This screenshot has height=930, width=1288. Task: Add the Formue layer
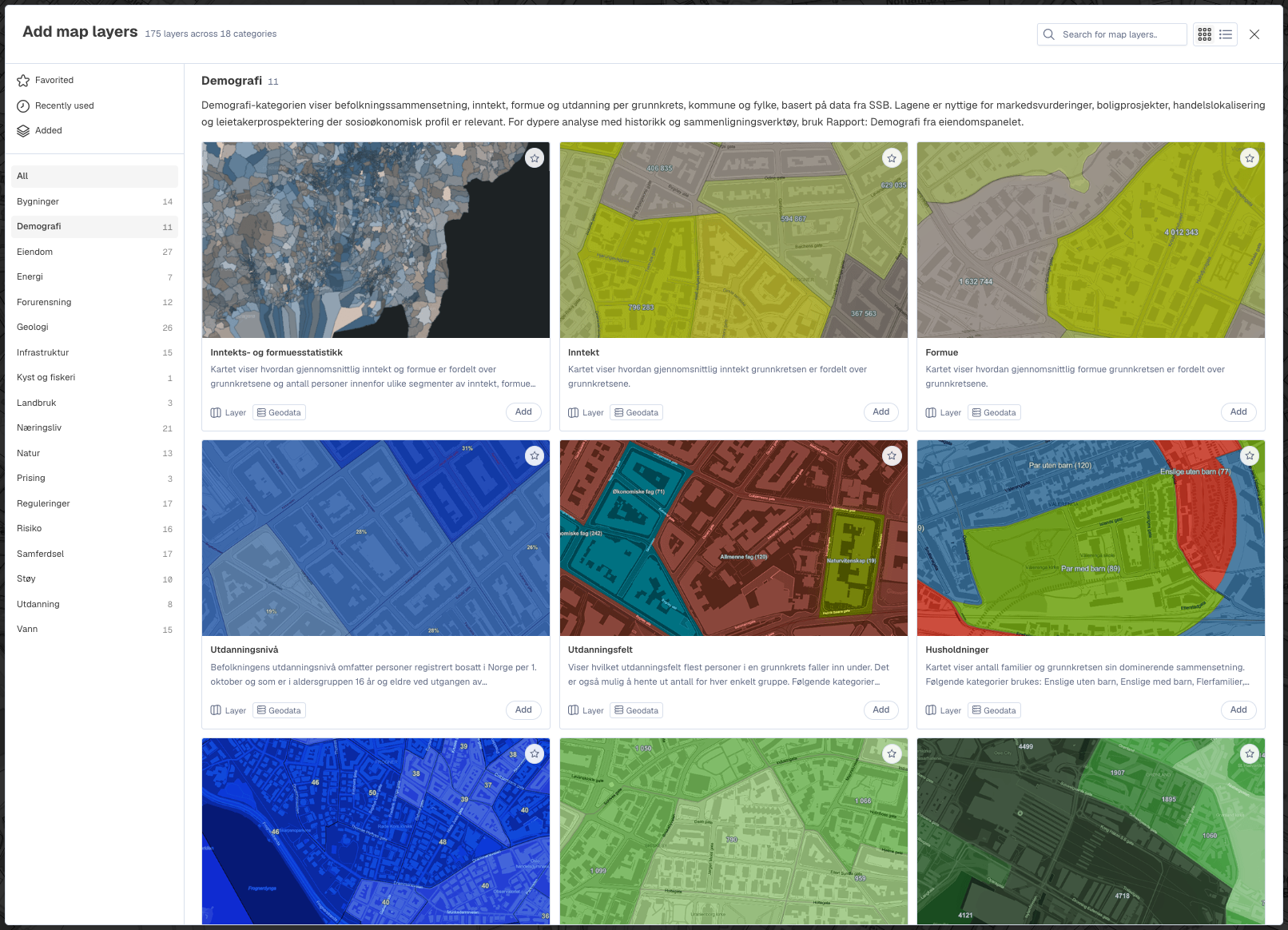(x=1238, y=412)
